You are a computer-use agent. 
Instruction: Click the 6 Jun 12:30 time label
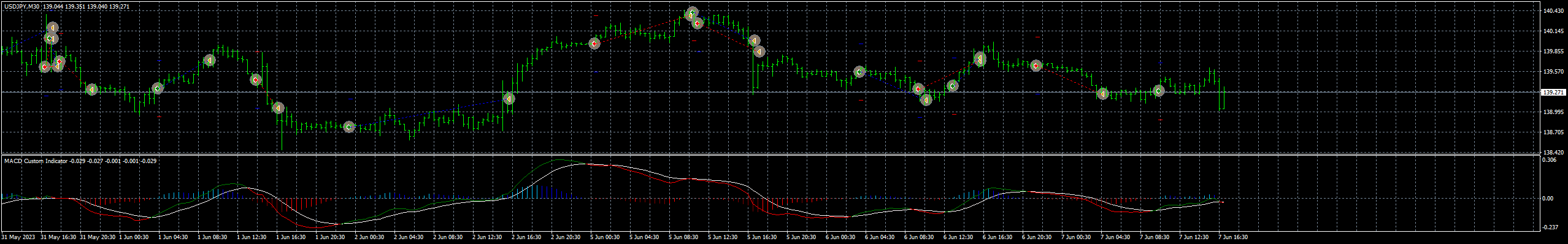pos(958,237)
